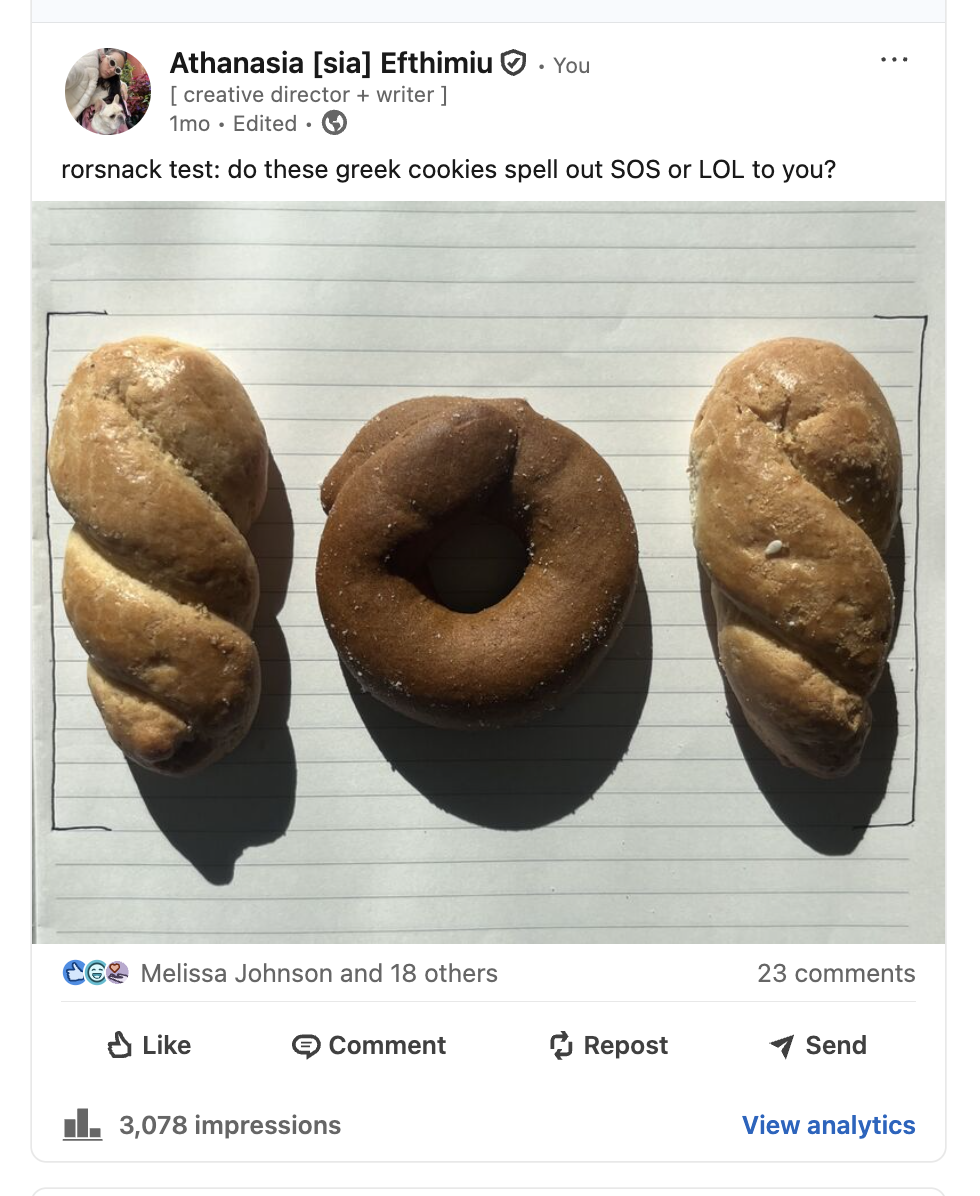Open the View analytics link
Image resolution: width=980 pixels, height=1196 pixels.
tap(828, 1125)
